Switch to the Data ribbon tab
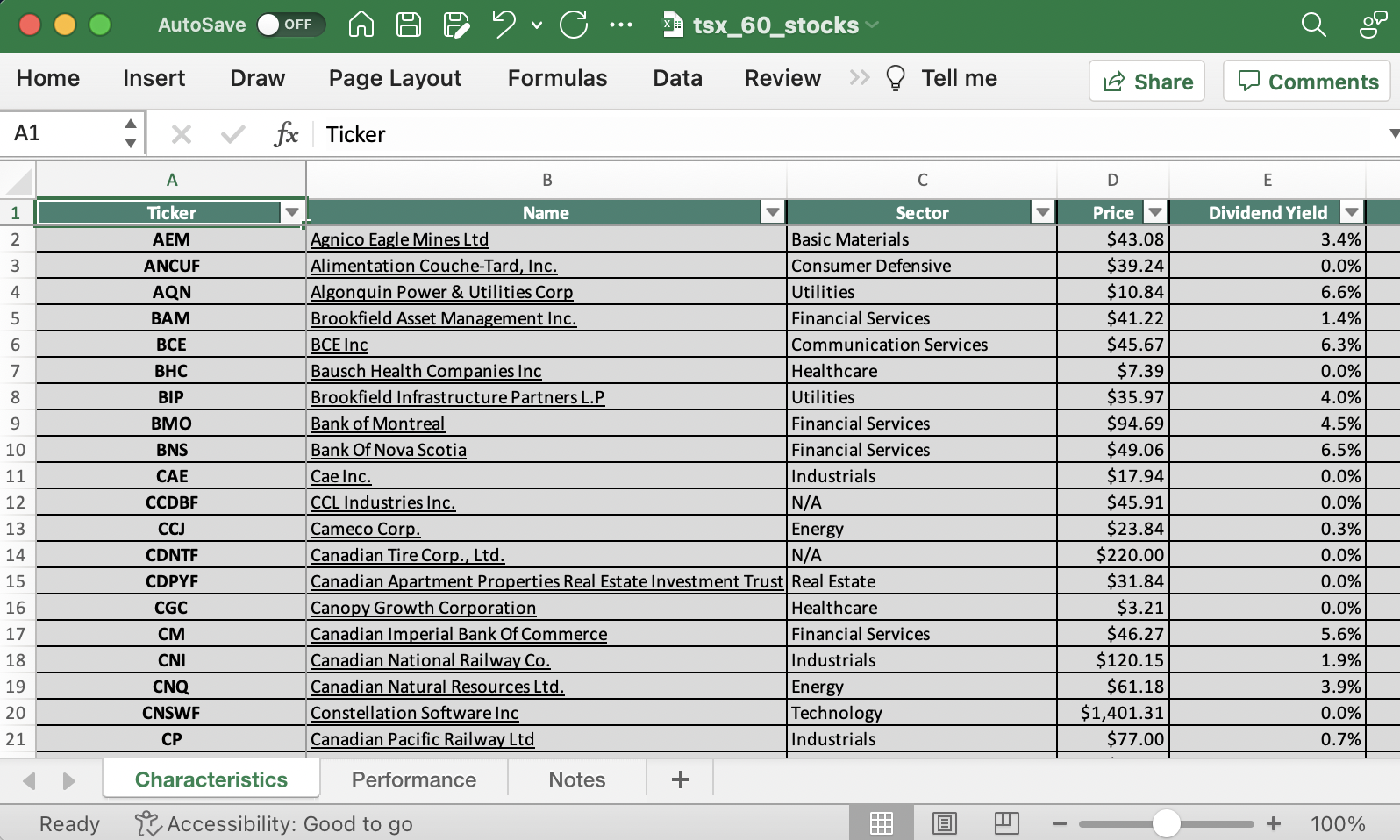The width and height of the screenshot is (1400, 840). (x=677, y=78)
